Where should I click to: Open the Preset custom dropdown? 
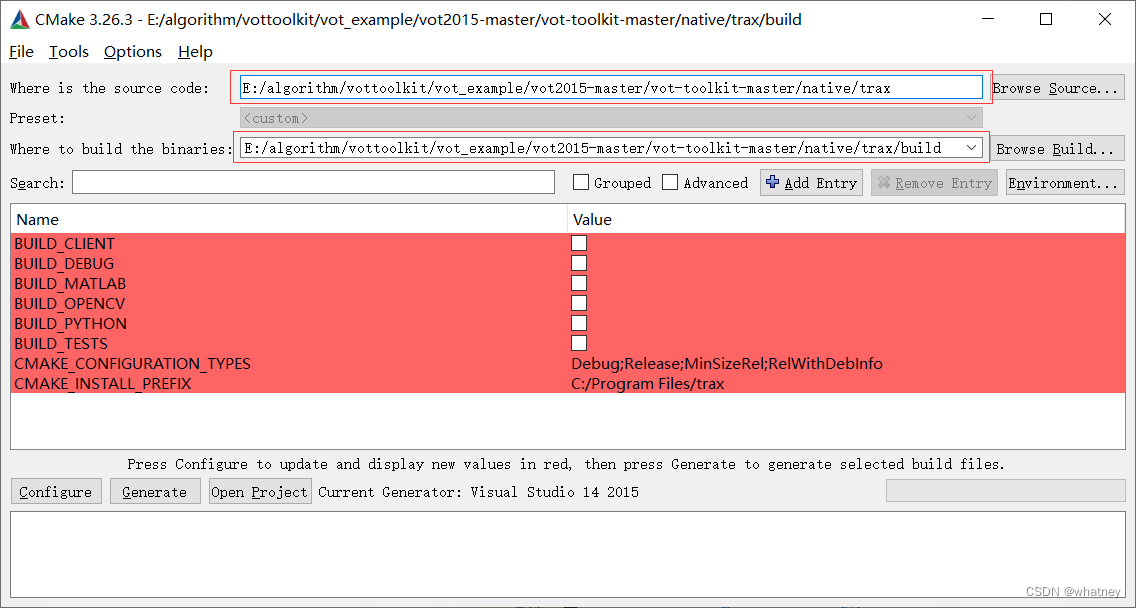611,117
